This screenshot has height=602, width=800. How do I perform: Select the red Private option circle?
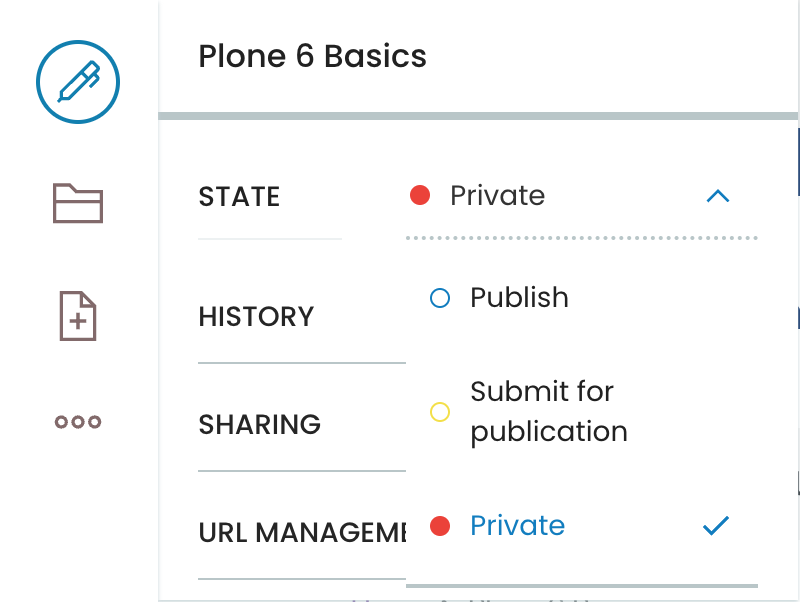440,526
